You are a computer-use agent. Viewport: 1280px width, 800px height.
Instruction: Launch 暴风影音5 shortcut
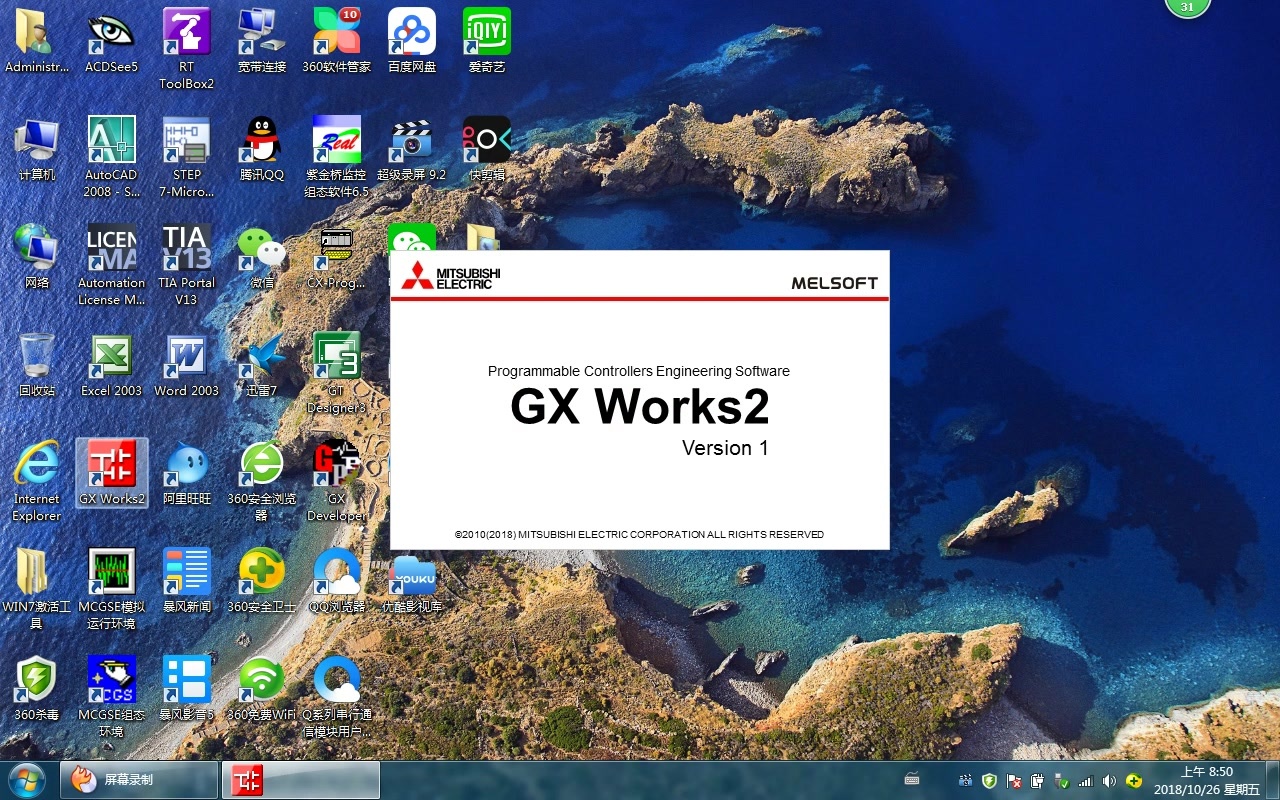pos(187,688)
